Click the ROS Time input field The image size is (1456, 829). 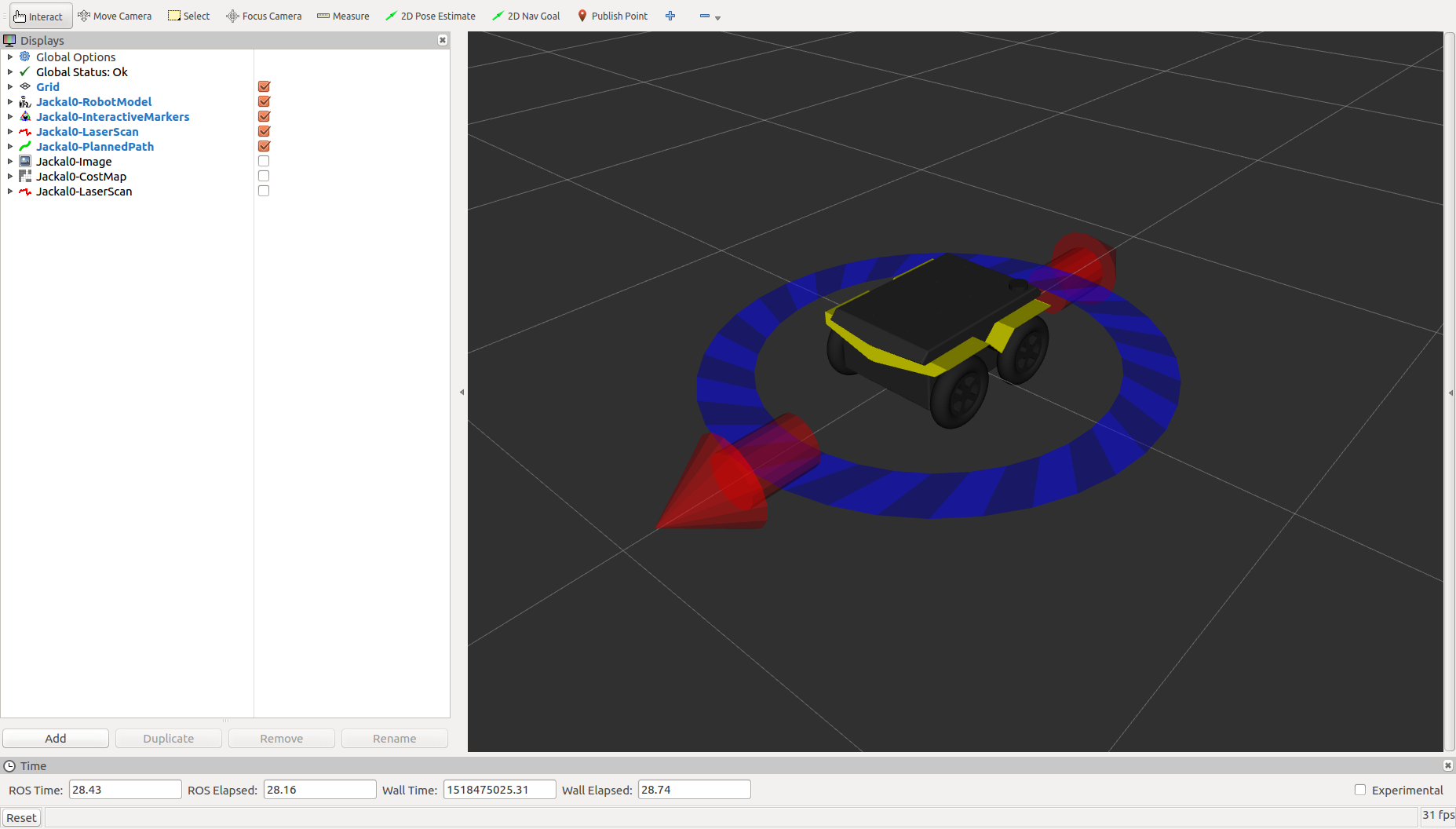coord(125,790)
